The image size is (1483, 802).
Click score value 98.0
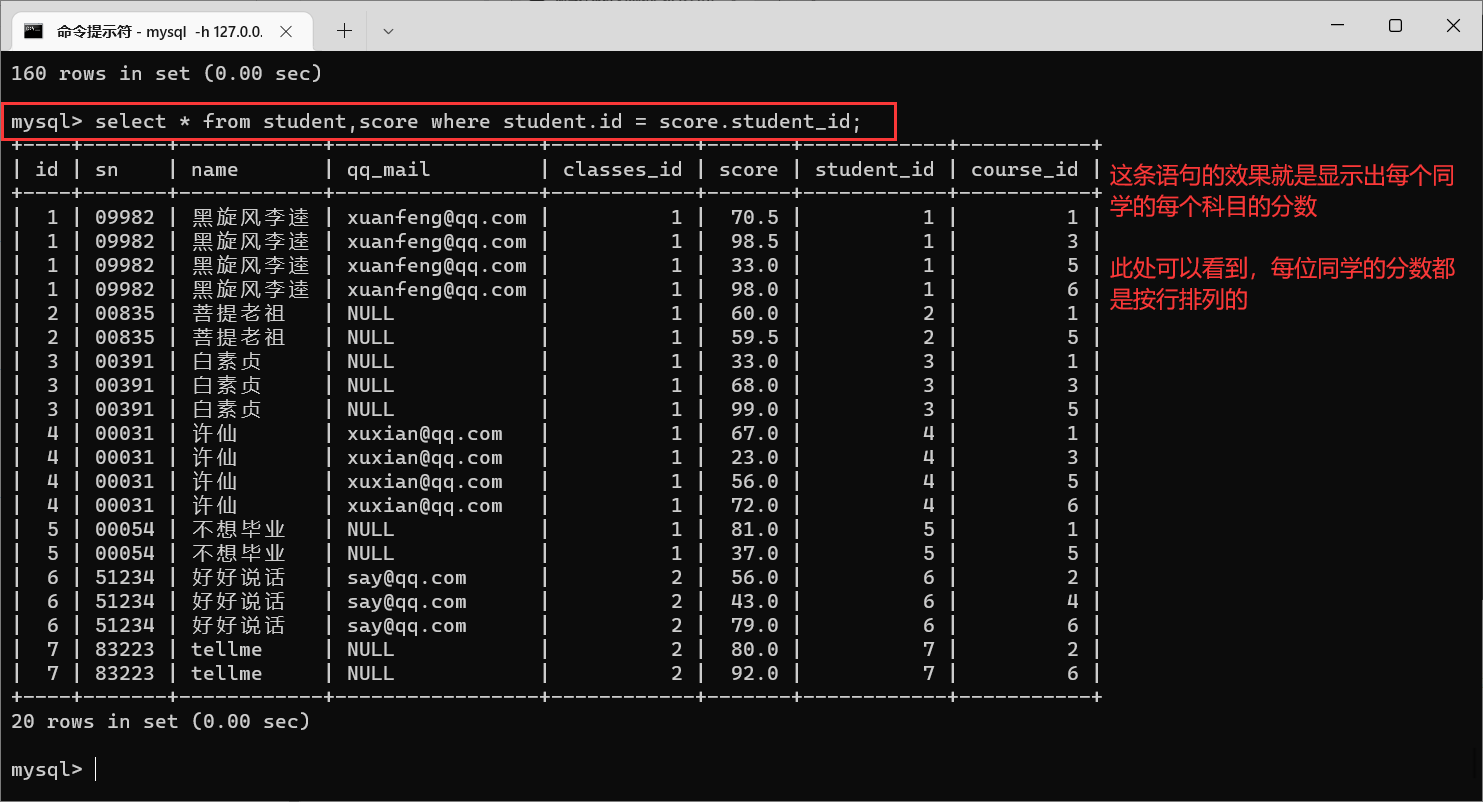[754, 290]
